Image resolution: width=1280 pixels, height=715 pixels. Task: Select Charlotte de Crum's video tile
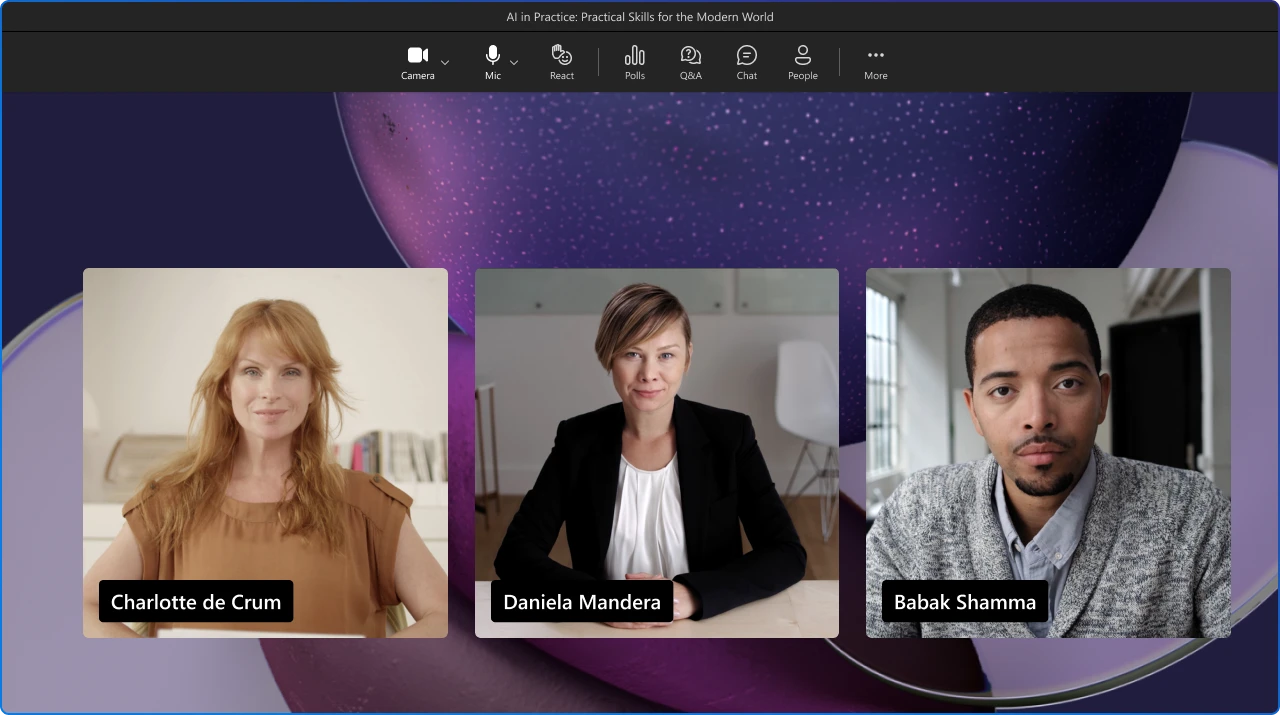(x=265, y=430)
